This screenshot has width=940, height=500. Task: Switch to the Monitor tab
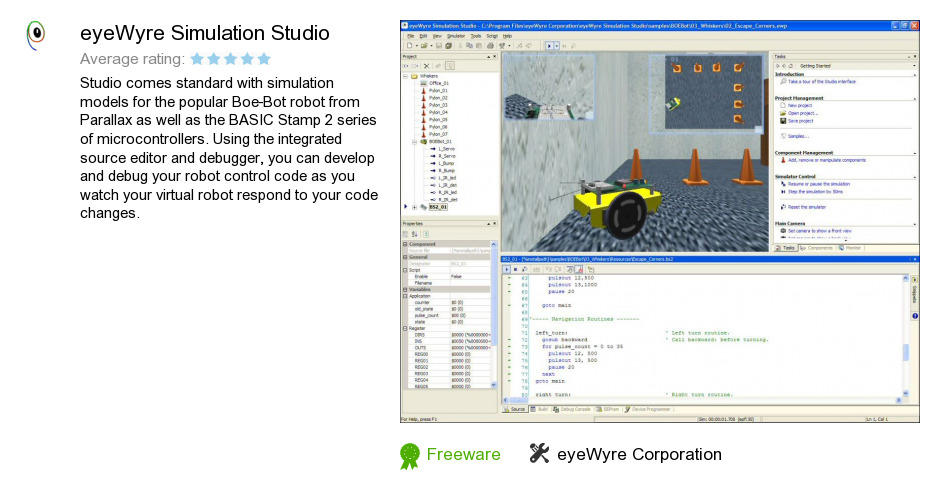coord(849,248)
